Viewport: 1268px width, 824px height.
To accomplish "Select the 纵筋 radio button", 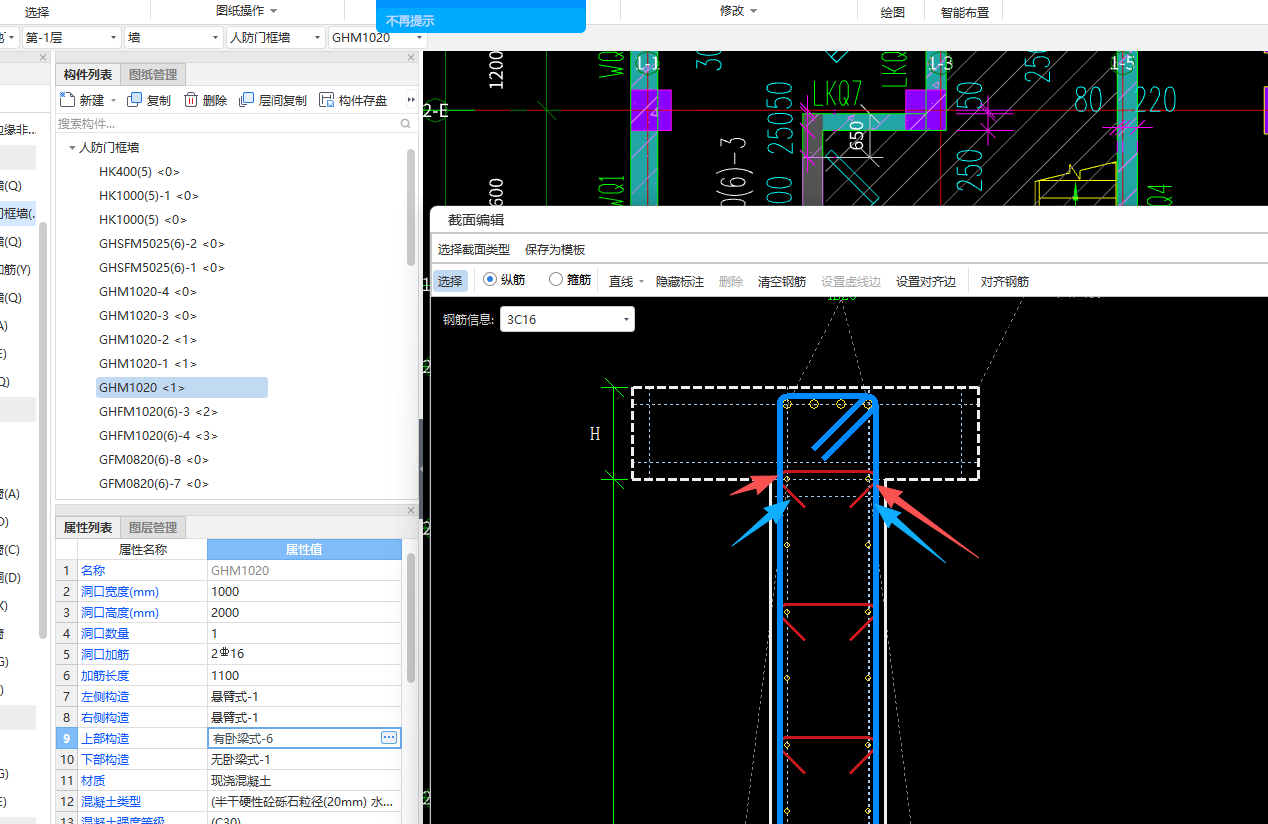I will (x=490, y=280).
